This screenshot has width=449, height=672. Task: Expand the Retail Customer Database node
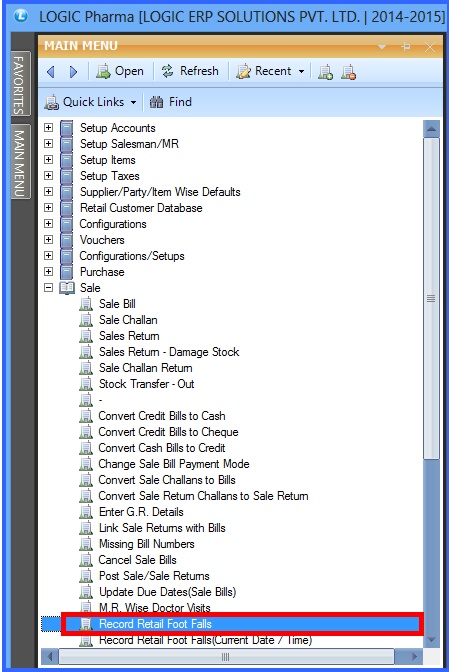click(48, 208)
